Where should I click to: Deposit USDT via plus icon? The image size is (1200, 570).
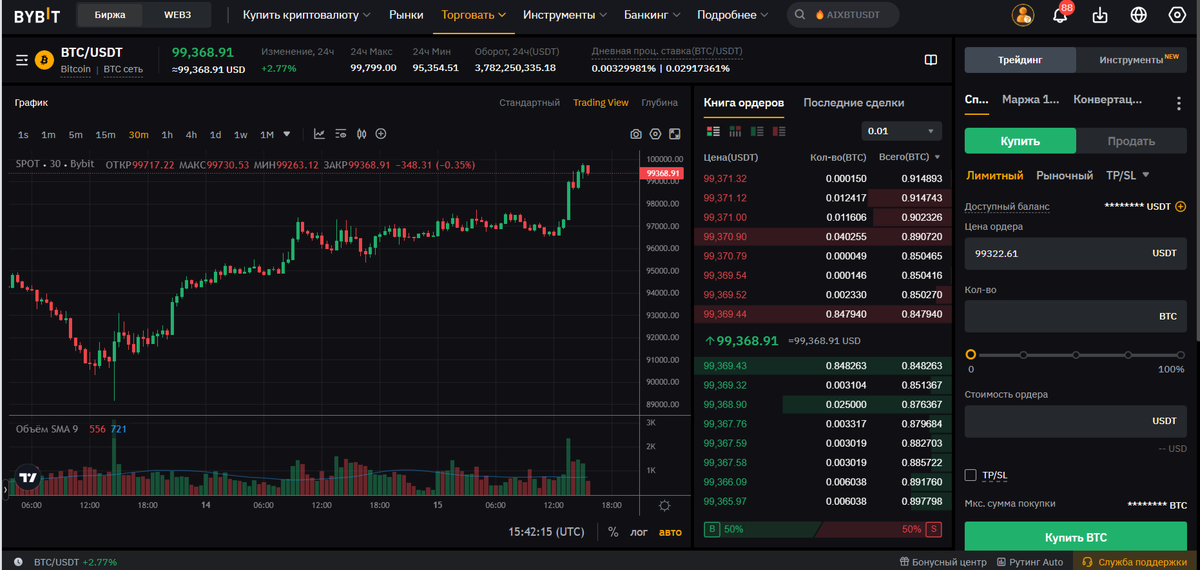[x=1181, y=206]
